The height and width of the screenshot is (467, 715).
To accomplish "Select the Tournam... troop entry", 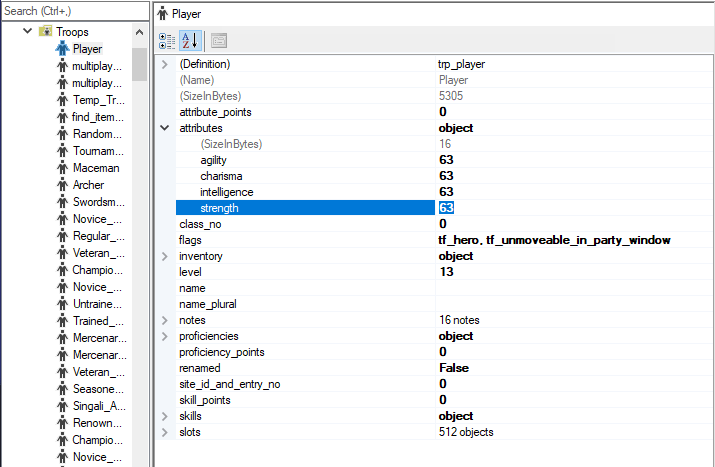I will [x=97, y=151].
